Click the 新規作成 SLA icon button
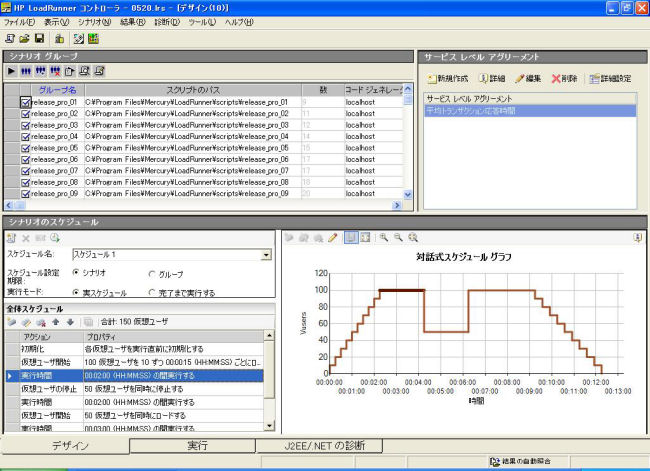The width and height of the screenshot is (650, 471). [447, 78]
